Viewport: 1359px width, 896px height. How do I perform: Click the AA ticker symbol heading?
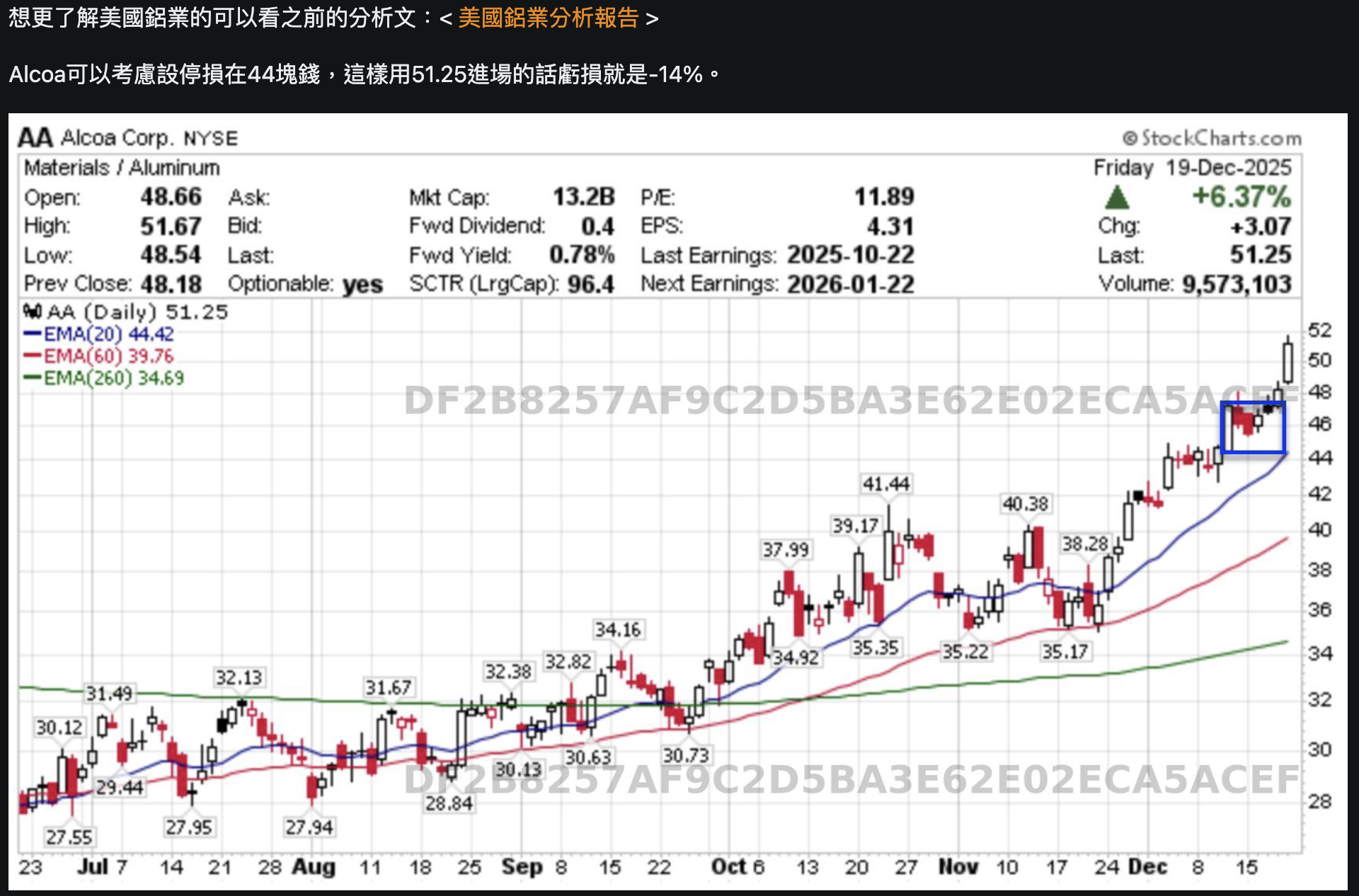(35, 137)
